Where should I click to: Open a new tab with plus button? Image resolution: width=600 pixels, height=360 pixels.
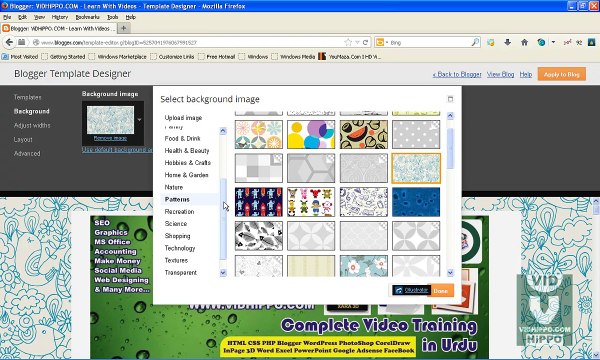[x=123, y=28]
